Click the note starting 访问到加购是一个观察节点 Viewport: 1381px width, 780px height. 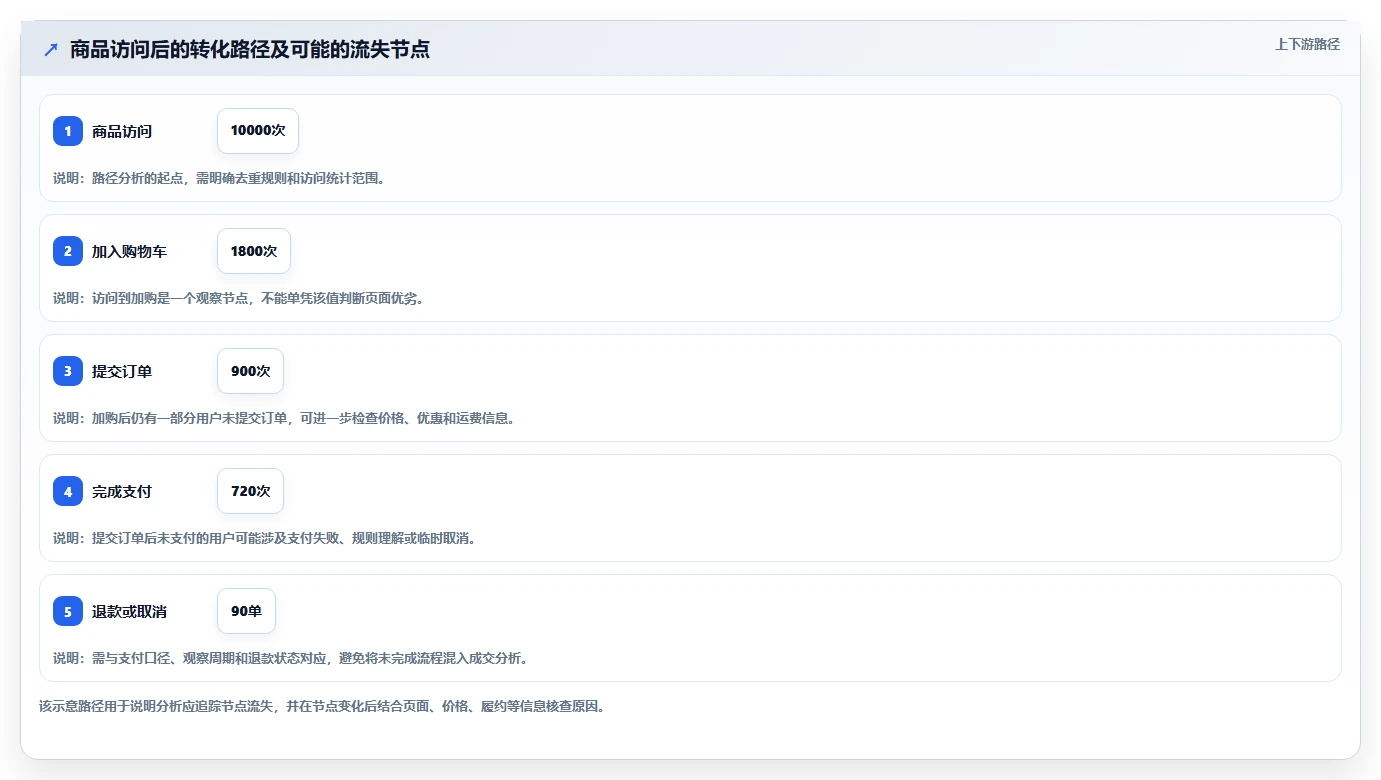(x=238, y=298)
